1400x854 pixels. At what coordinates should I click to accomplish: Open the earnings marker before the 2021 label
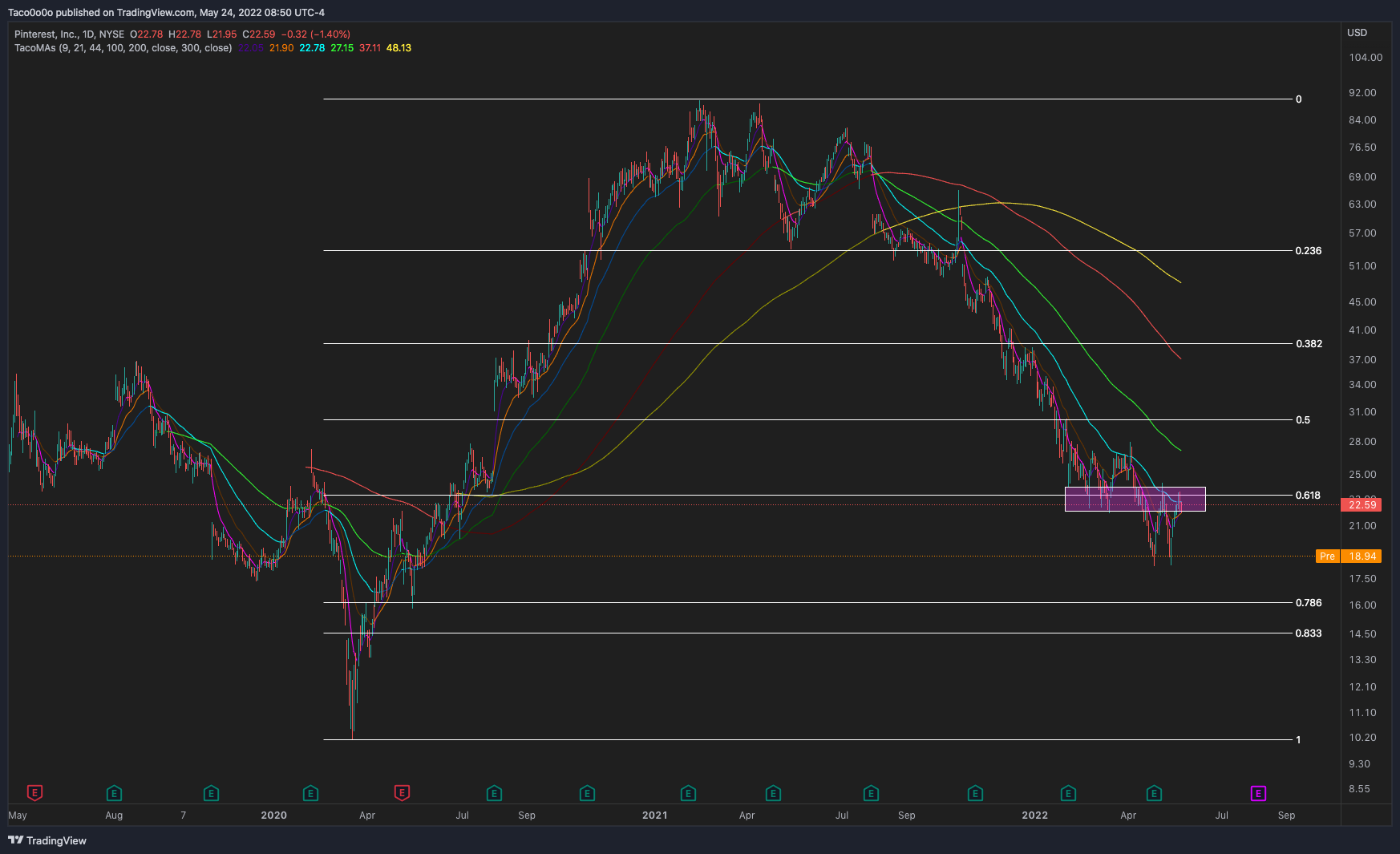587,793
